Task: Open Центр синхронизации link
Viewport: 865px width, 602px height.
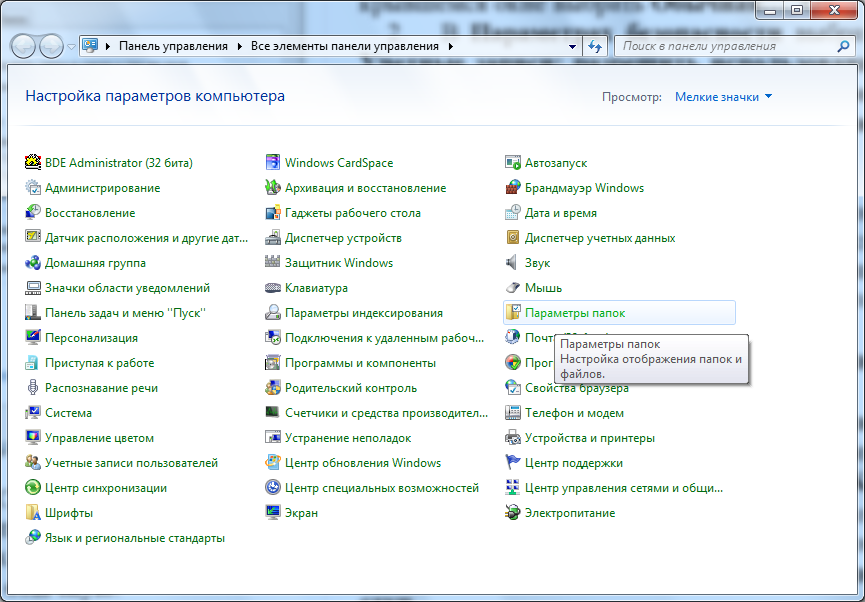Action: (x=106, y=488)
